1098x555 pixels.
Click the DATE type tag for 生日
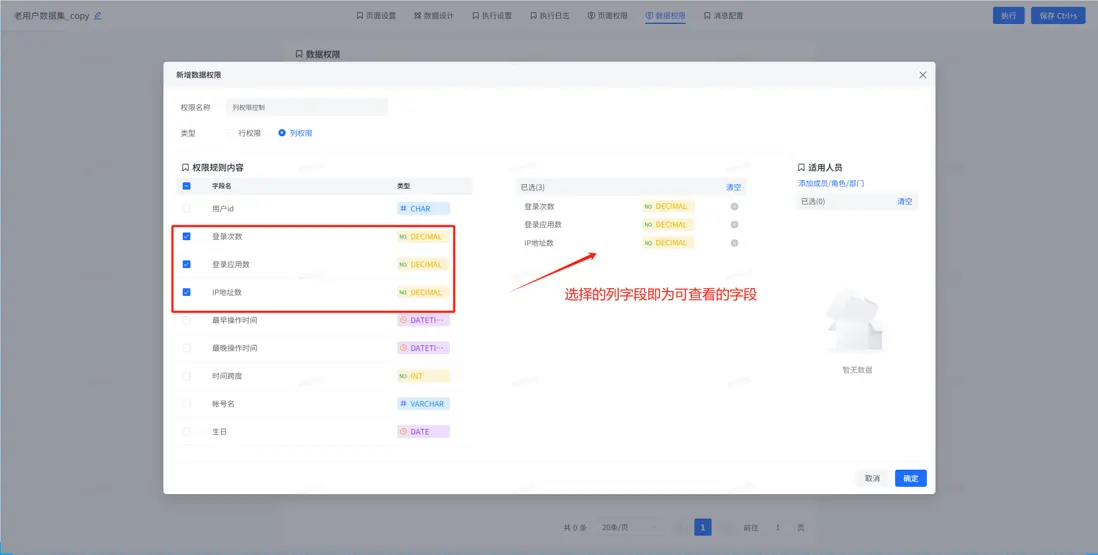(x=423, y=432)
